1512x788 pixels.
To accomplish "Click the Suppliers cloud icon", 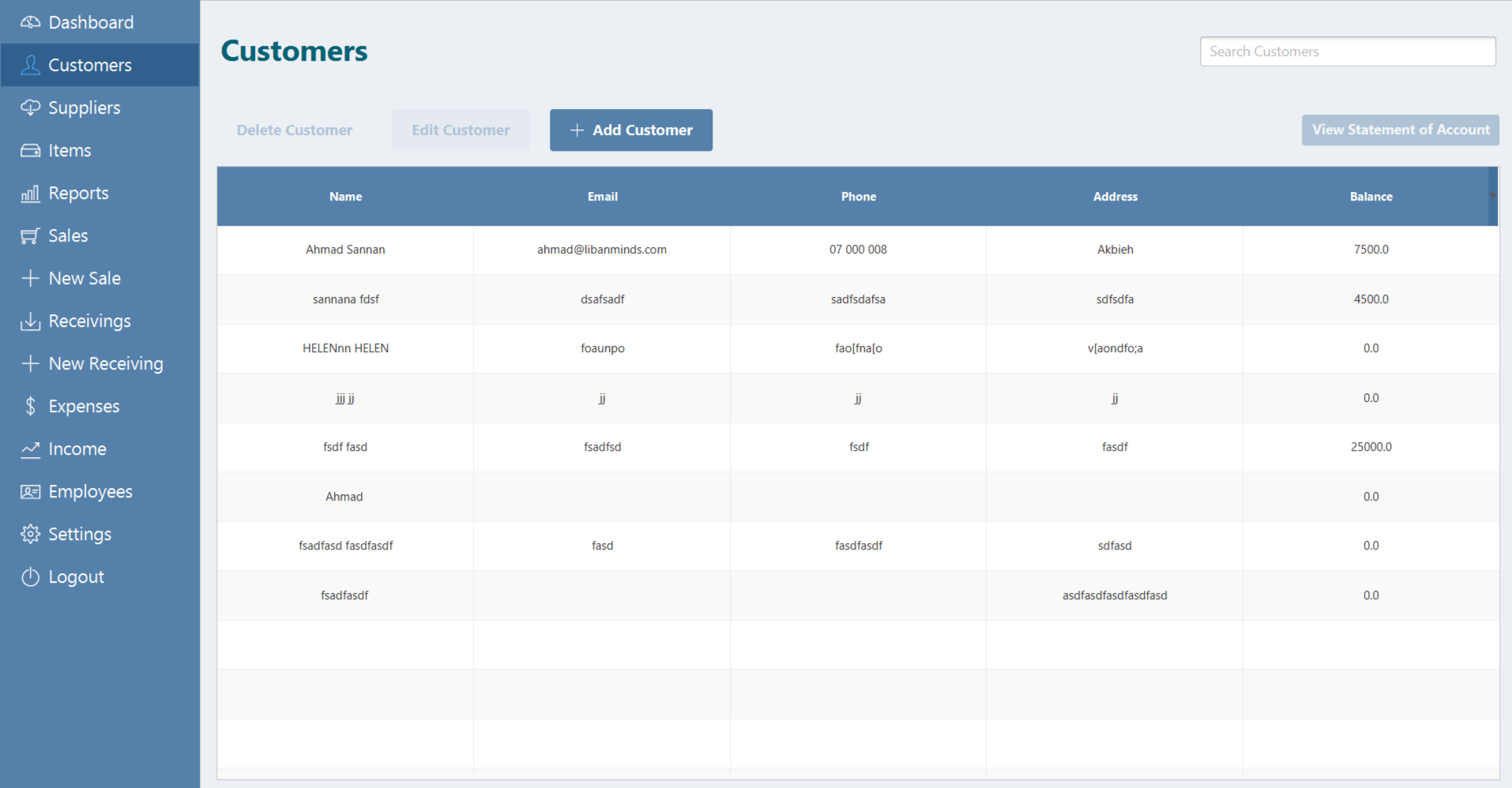I will [30, 107].
